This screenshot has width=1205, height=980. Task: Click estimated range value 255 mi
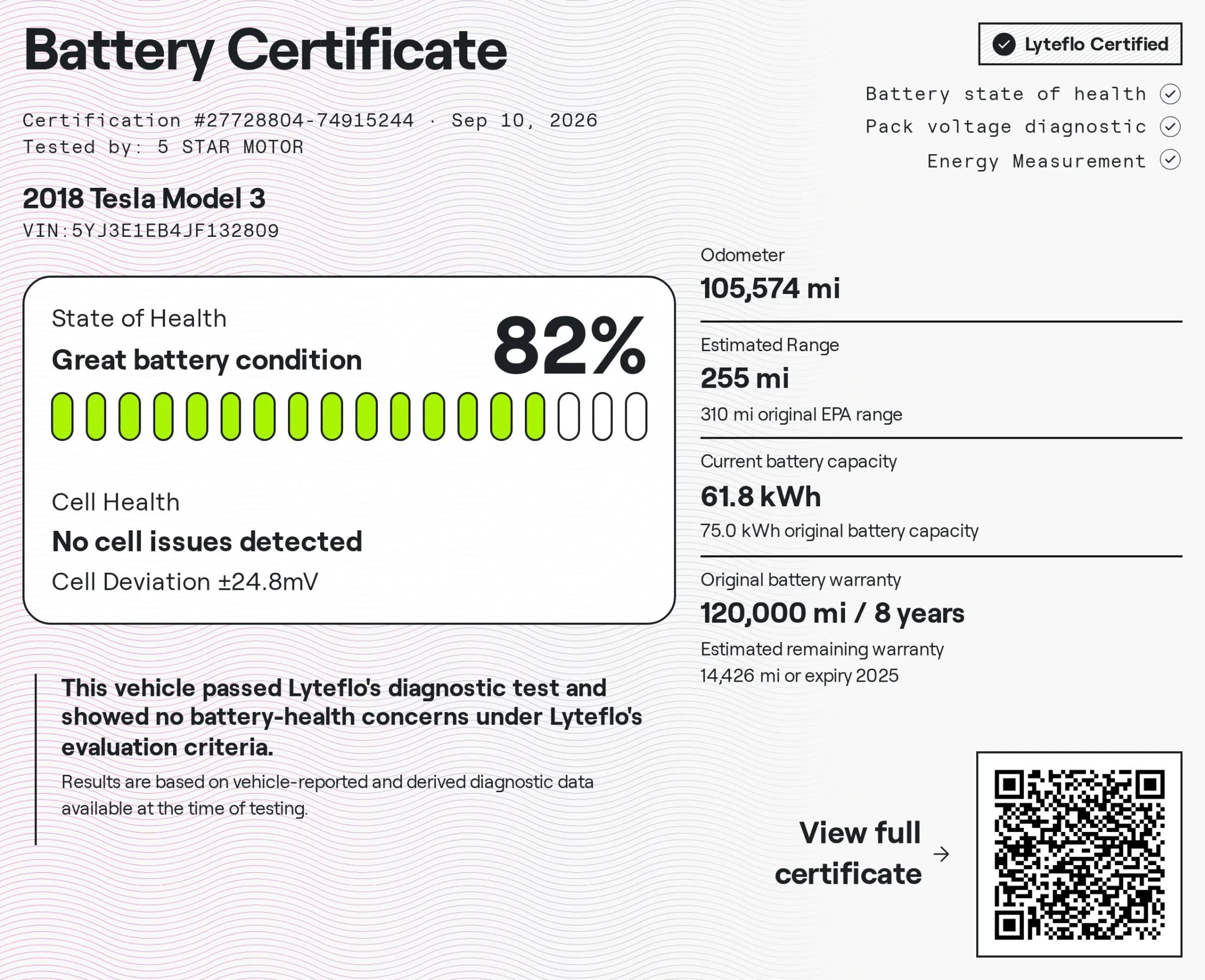[744, 378]
